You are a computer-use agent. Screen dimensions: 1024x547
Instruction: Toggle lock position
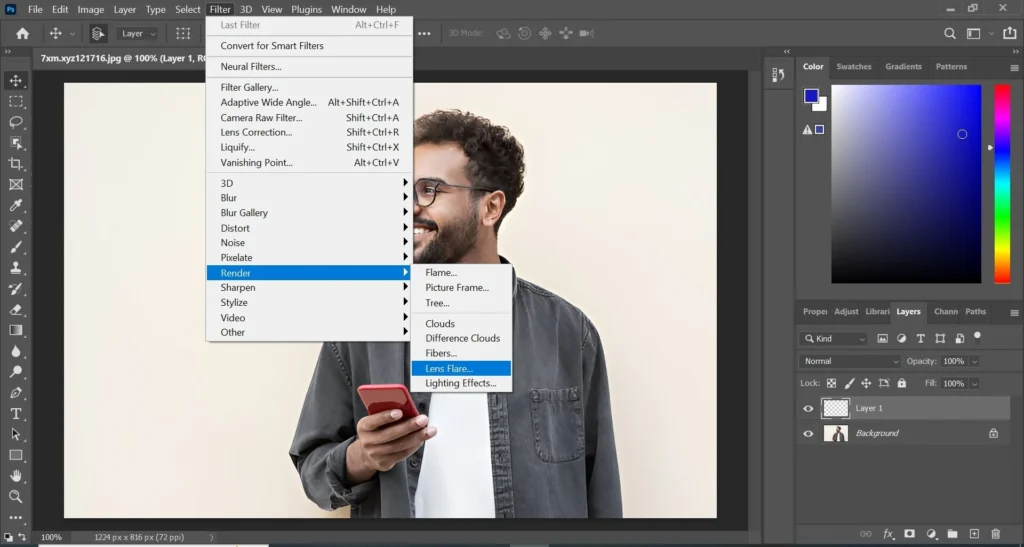click(866, 383)
